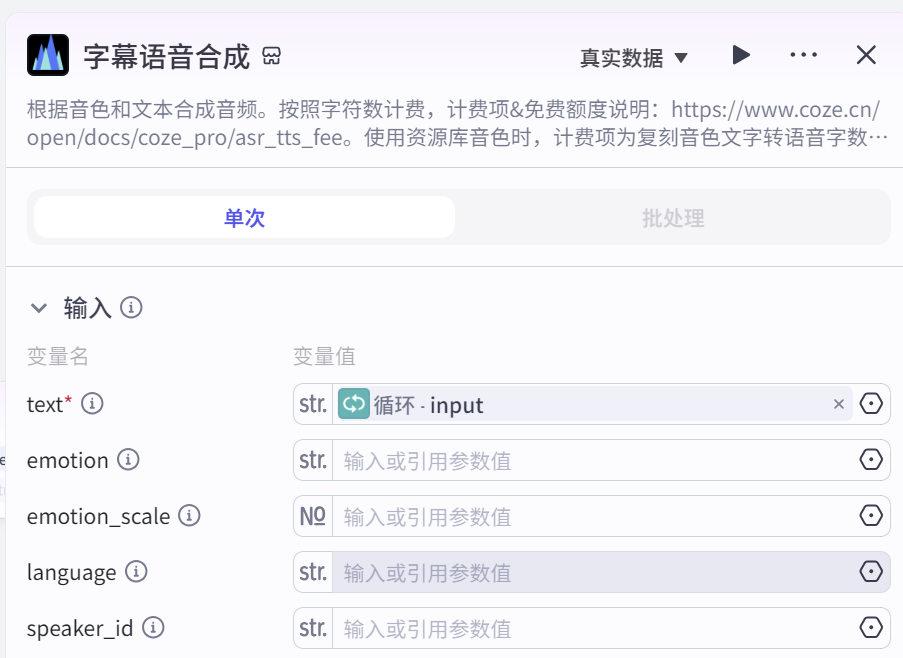Run the node with the play button
This screenshot has width=903, height=658.
pyautogui.click(x=741, y=55)
